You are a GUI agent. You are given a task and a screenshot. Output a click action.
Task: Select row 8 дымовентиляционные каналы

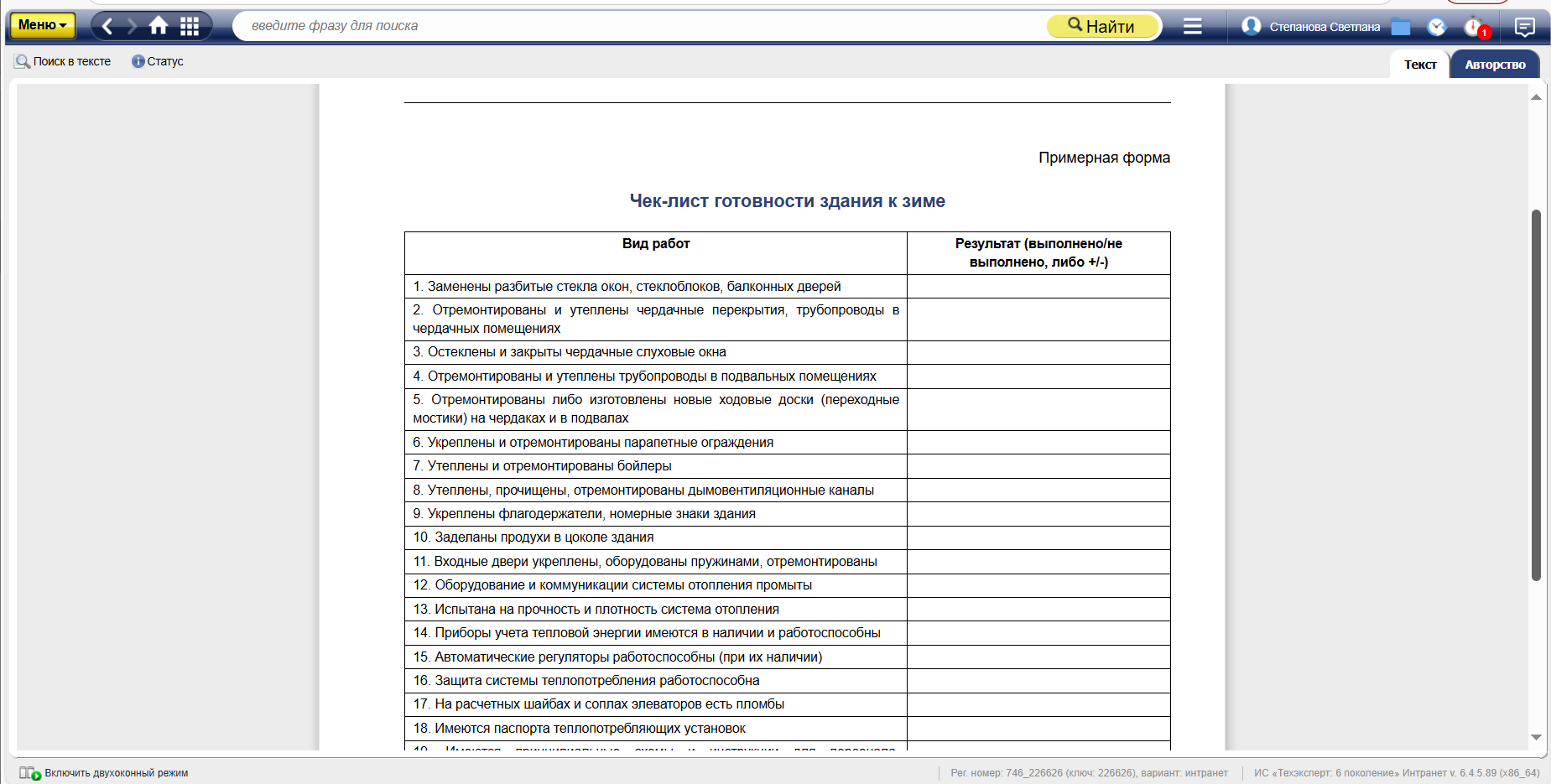point(656,491)
